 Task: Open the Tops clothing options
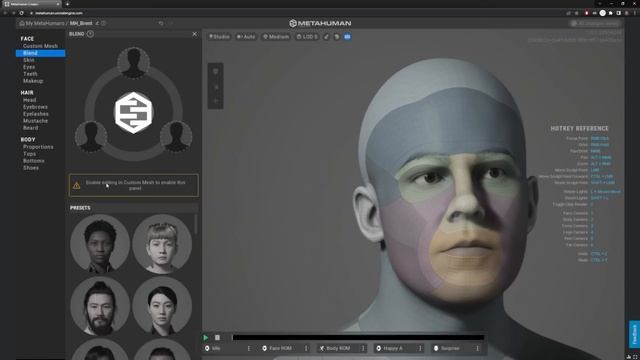(29, 154)
